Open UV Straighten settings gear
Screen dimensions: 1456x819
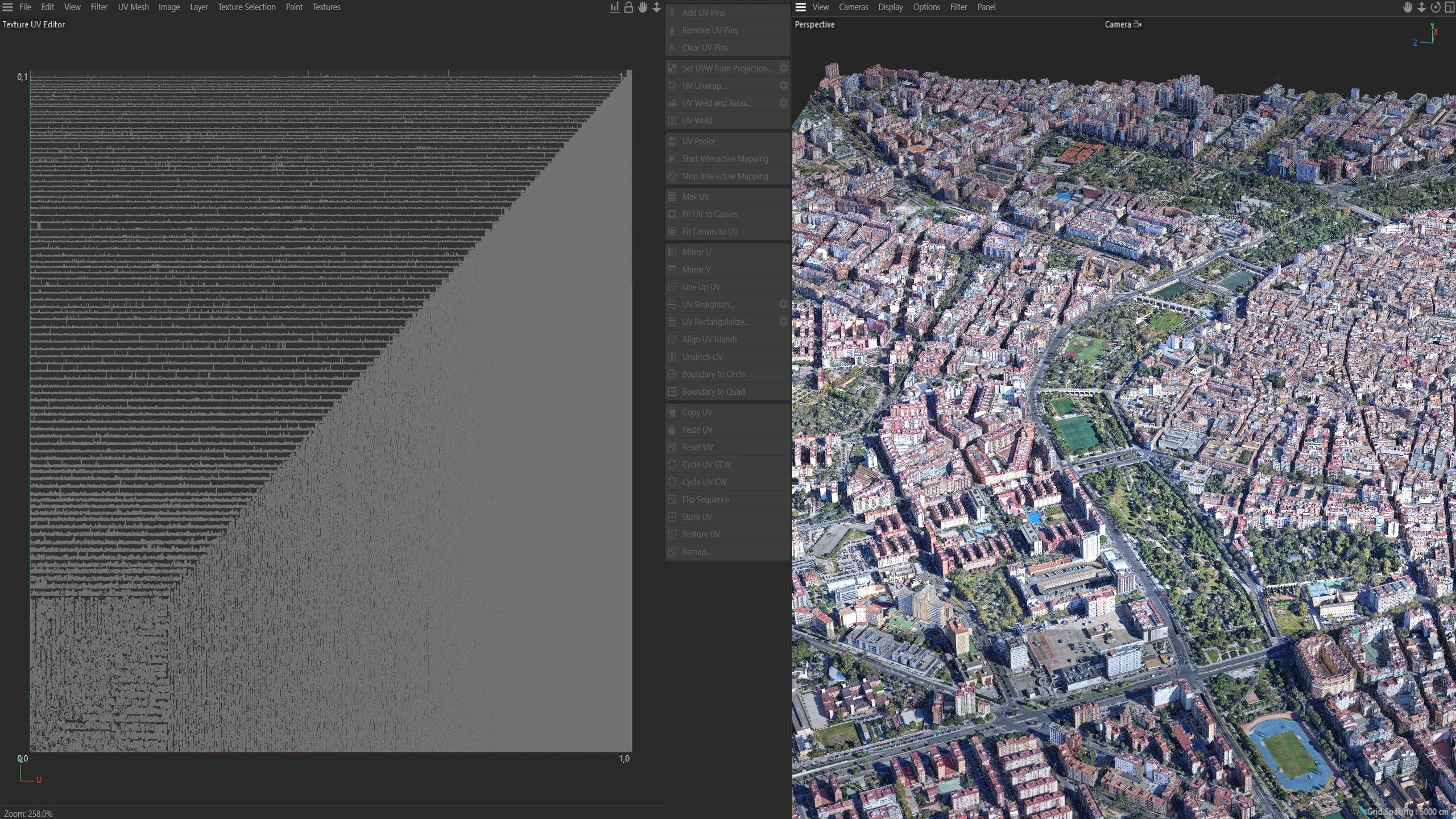(x=783, y=304)
